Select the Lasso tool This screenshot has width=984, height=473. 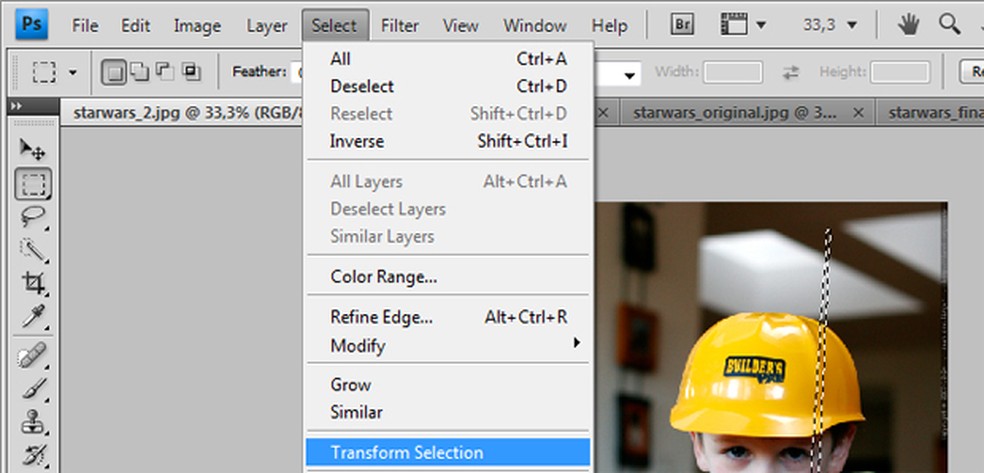(x=33, y=216)
